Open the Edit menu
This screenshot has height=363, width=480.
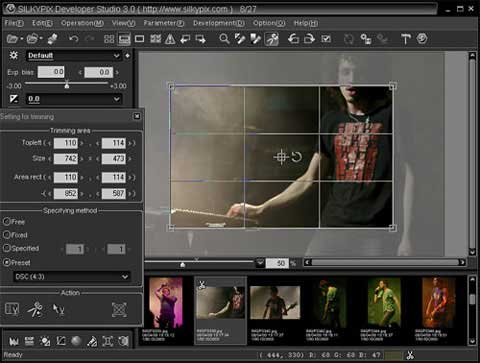click(42, 23)
